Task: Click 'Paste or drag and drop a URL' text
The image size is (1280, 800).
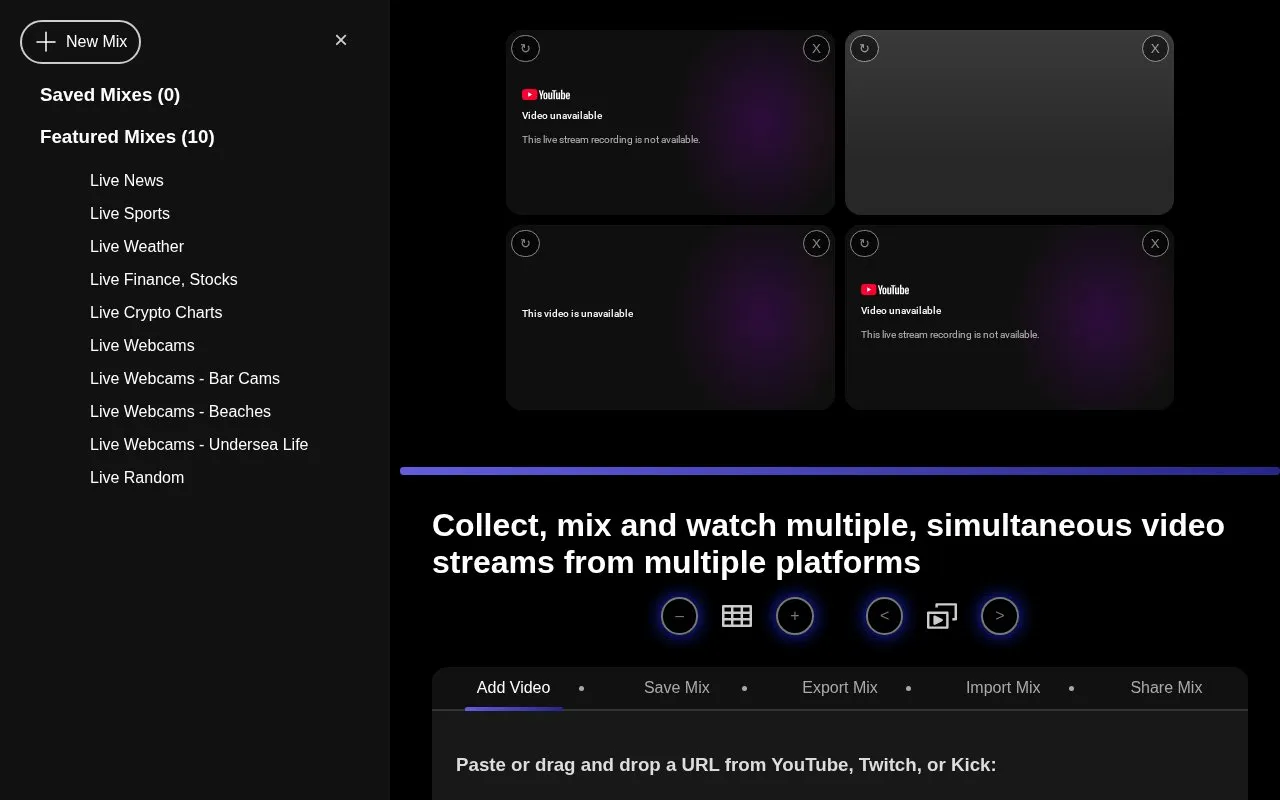Action: coord(726,765)
